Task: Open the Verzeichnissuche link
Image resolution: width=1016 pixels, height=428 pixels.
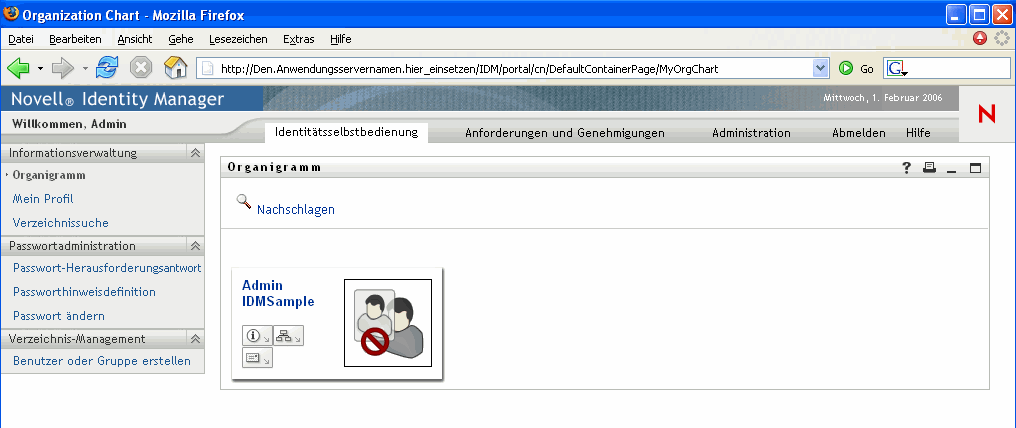Action: pyautogui.click(x=61, y=223)
